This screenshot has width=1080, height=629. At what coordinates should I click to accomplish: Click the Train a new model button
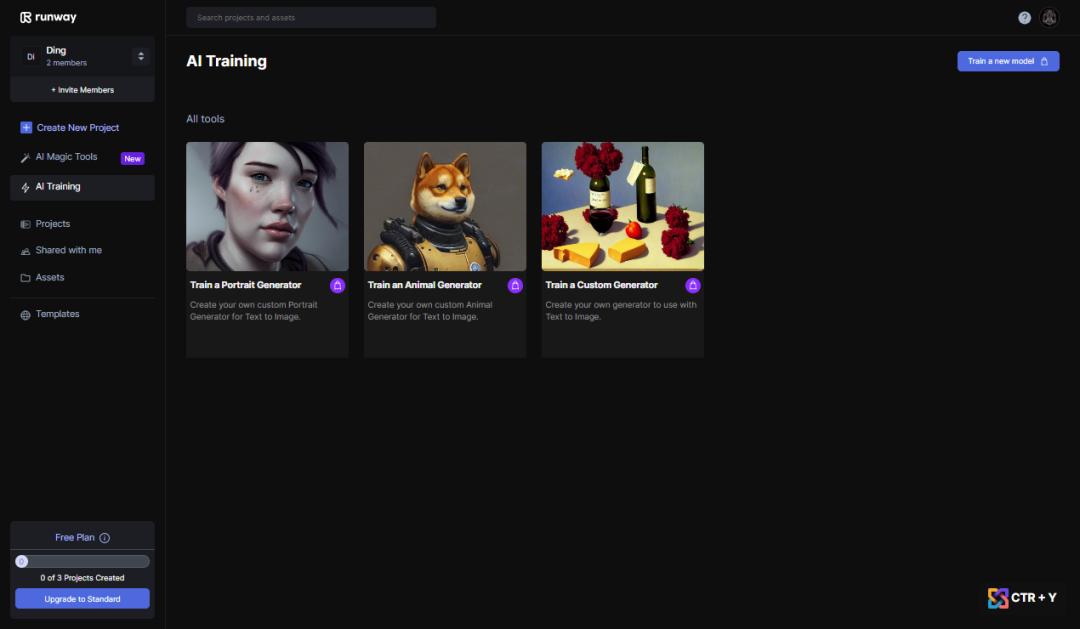point(1008,61)
